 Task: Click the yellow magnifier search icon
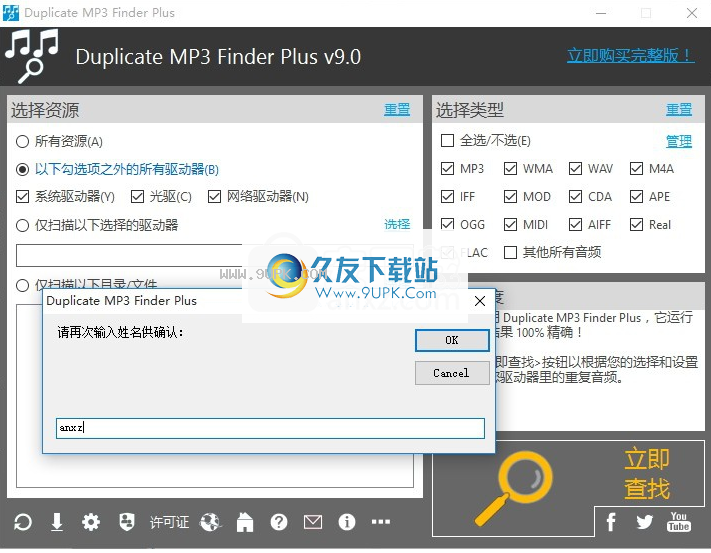[x=515, y=487]
